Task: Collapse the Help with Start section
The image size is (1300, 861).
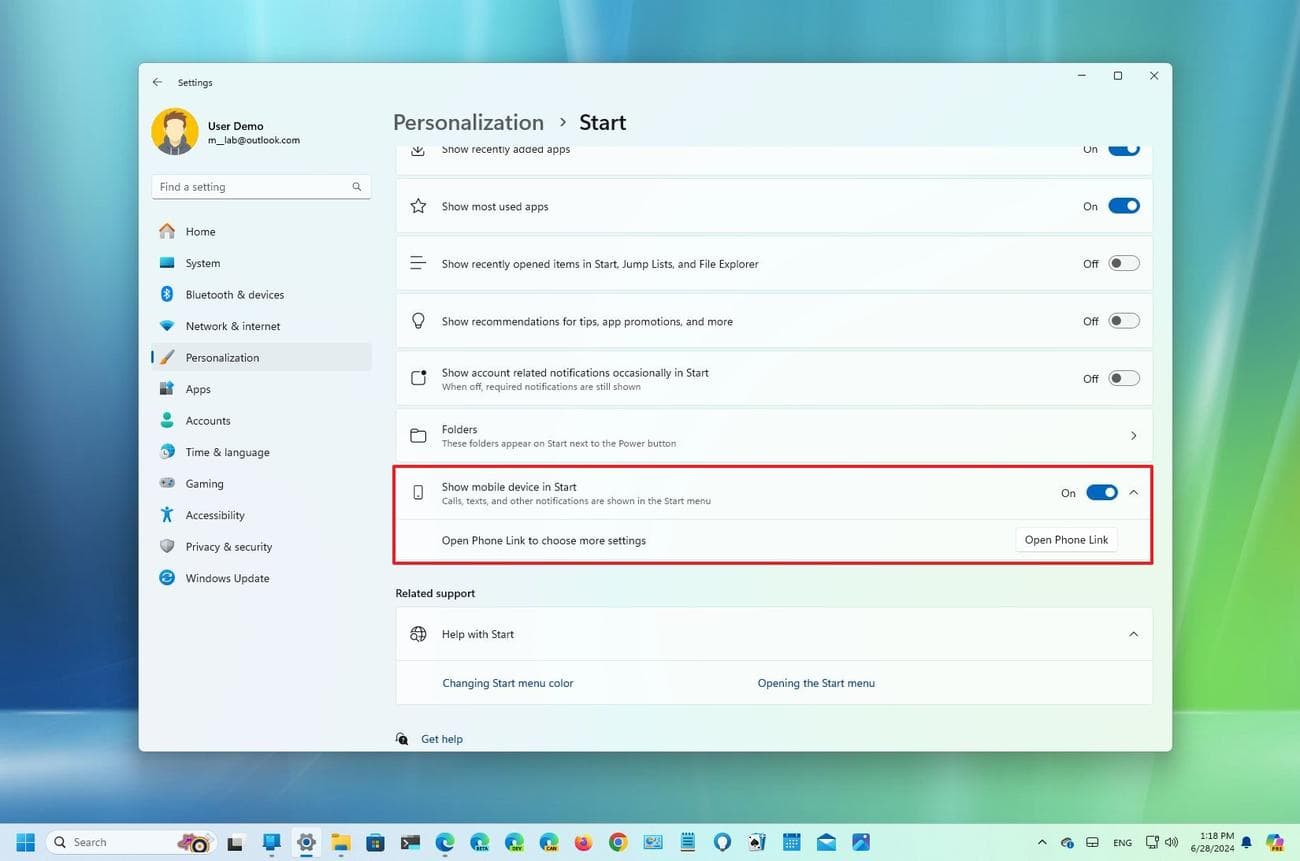Action: (x=1133, y=634)
